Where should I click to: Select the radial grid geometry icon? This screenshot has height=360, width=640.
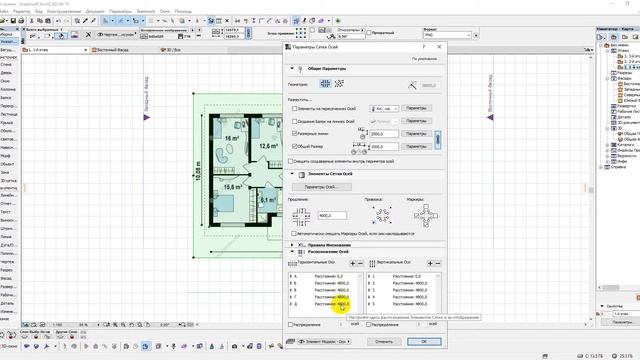click(x=339, y=84)
